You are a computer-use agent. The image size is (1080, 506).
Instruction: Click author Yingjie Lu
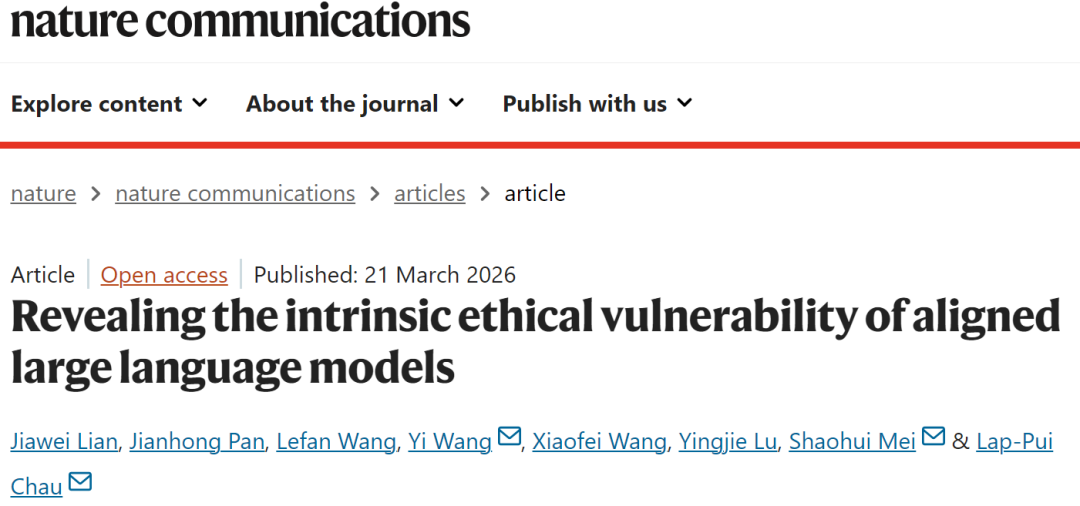click(x=728, y=441)
